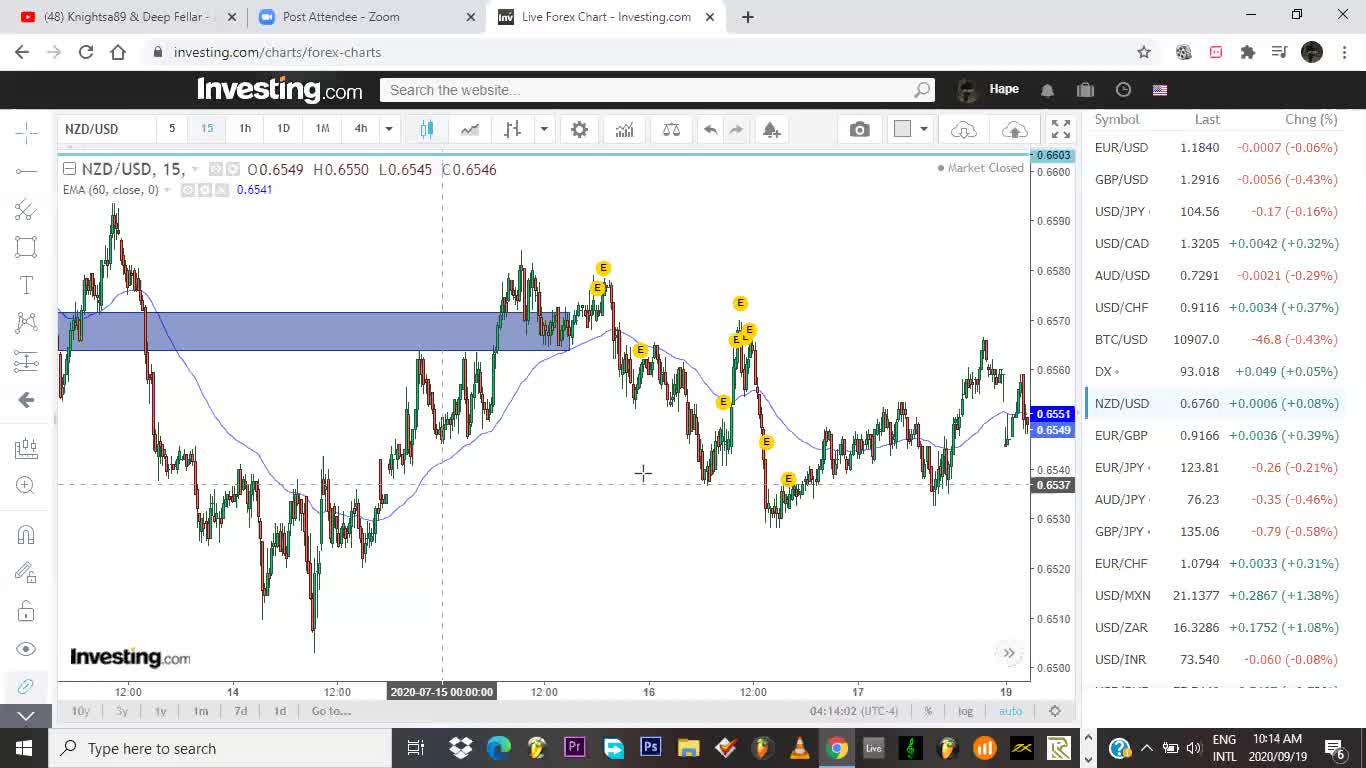The height and width of the screenshot is (768, 1366).
Task: Open the prediction and measurement tools
Action: [26, 361]
